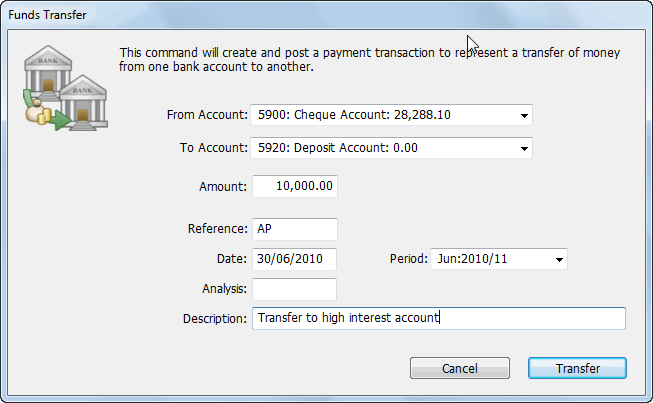Click the Period field showing Jun:2010/11
653x403 pixels.
(498, 259)
